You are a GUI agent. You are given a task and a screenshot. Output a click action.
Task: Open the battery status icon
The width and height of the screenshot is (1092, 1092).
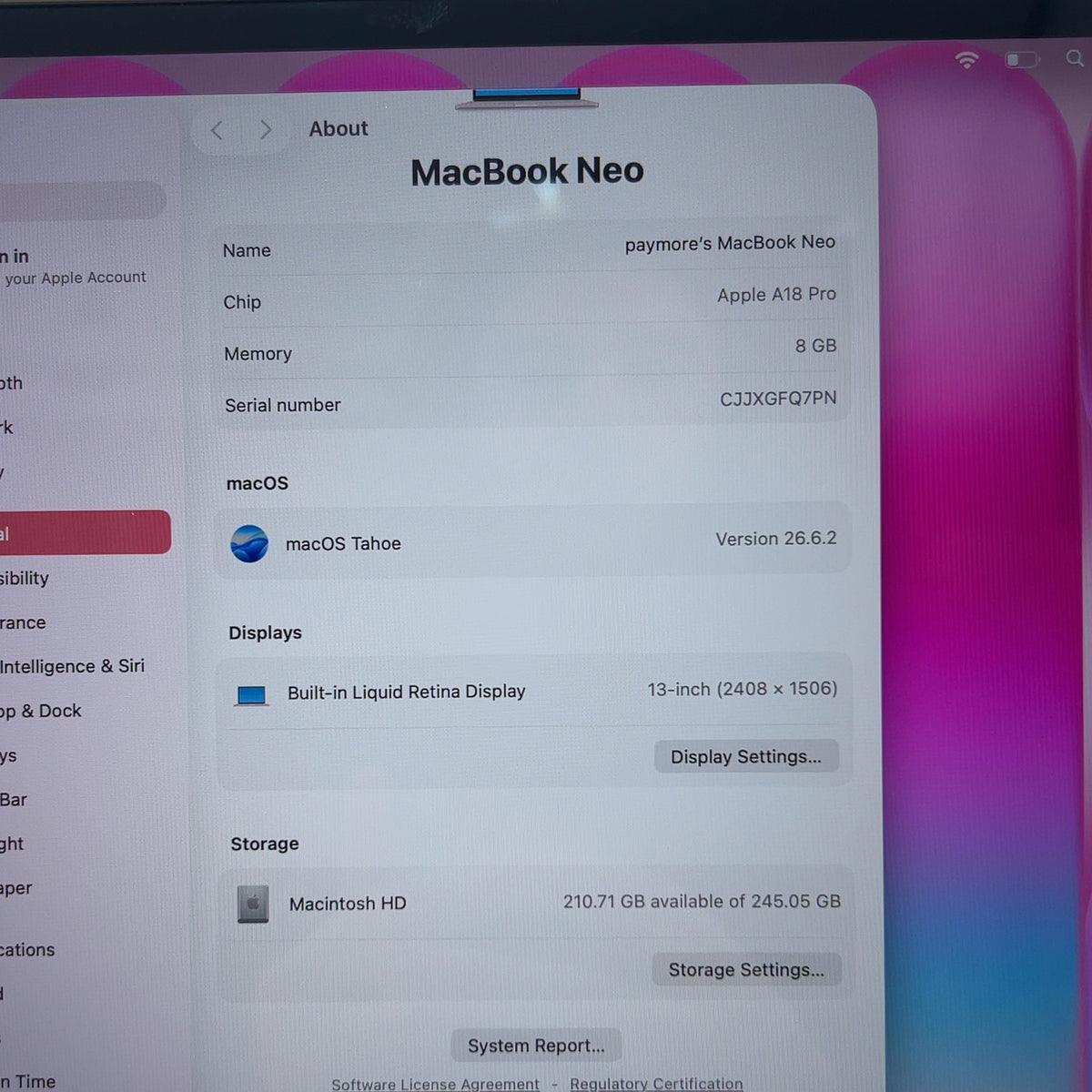(x=1021, y=60)
